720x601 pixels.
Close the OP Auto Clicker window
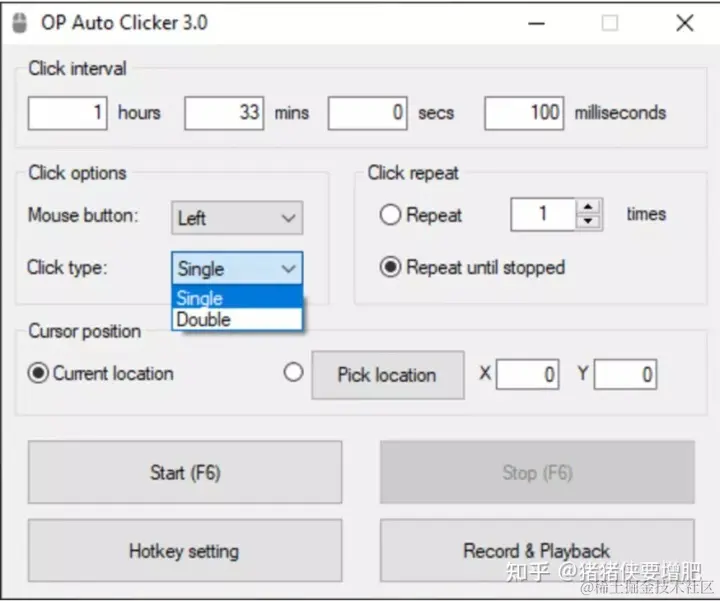[685, 23]
